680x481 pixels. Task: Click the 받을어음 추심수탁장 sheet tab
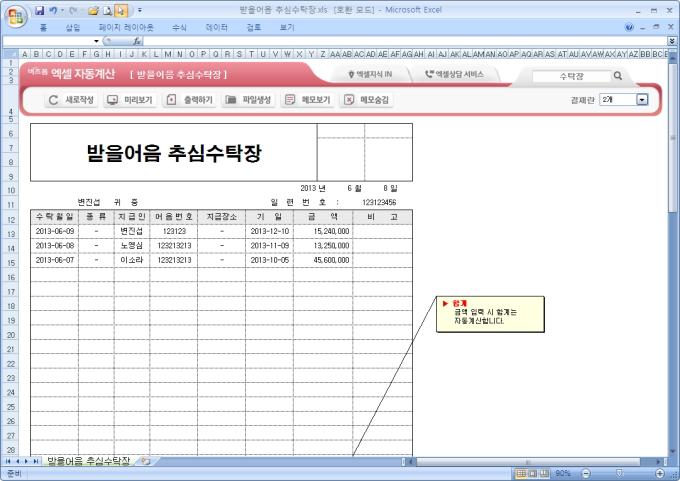pyautogui.click(x=88, y=461)
